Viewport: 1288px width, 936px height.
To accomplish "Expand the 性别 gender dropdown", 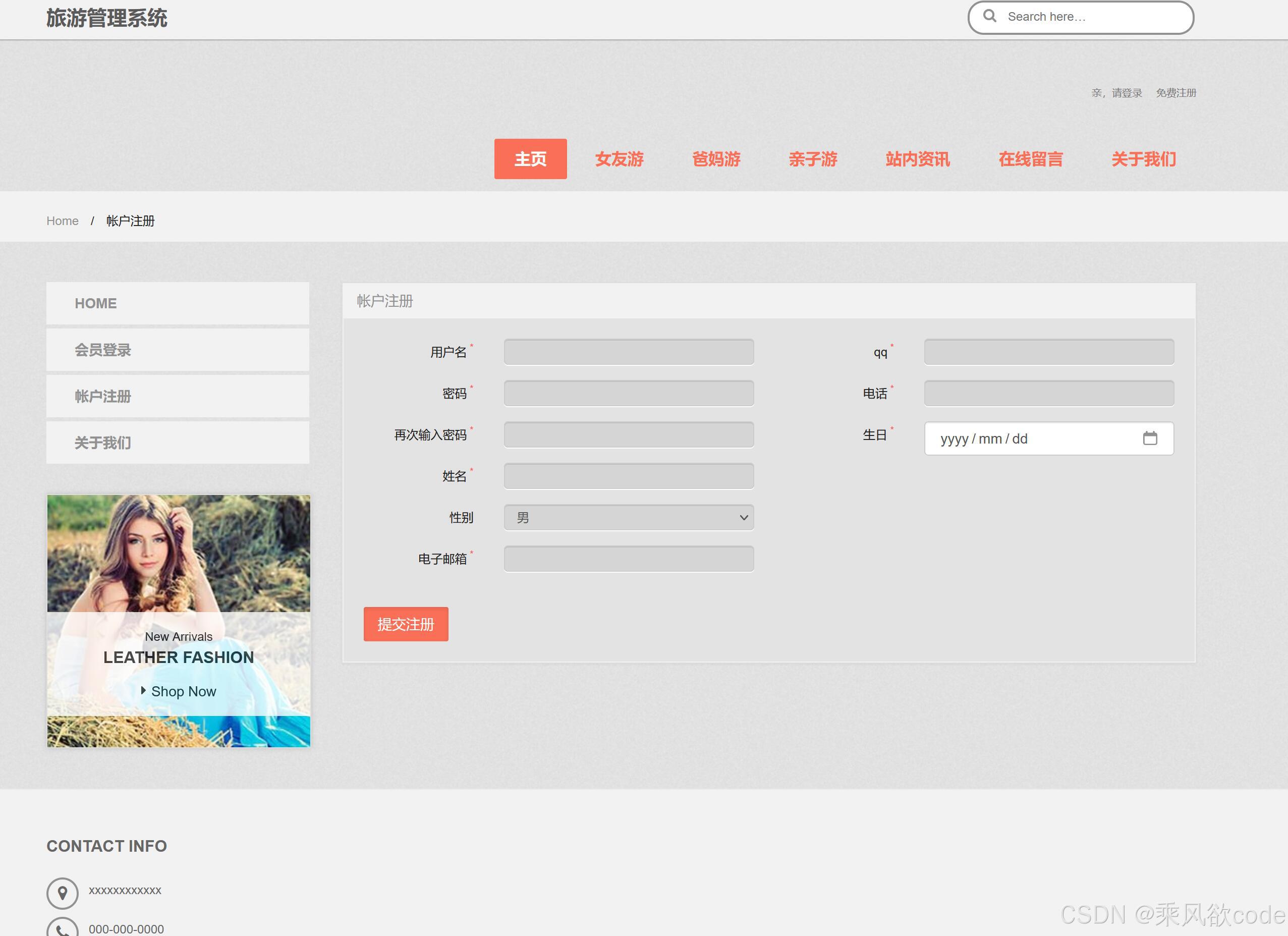I will [628, 517].
